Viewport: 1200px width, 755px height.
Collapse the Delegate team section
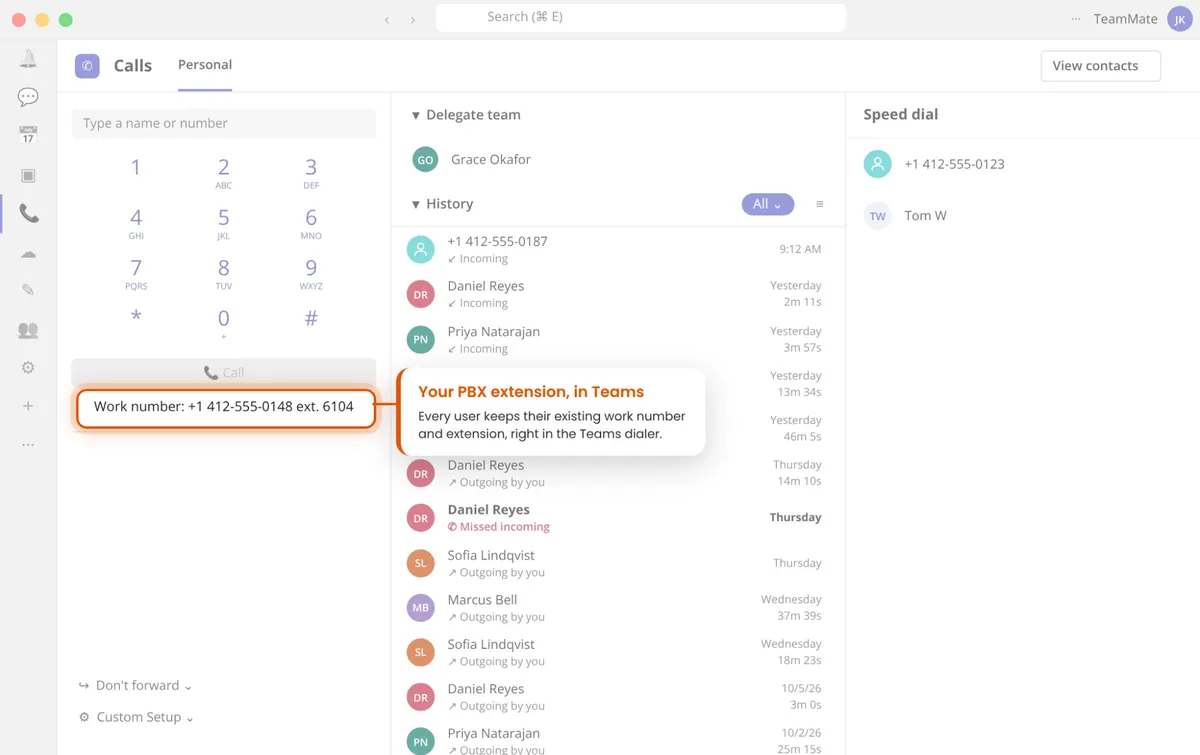coord(416,116)
